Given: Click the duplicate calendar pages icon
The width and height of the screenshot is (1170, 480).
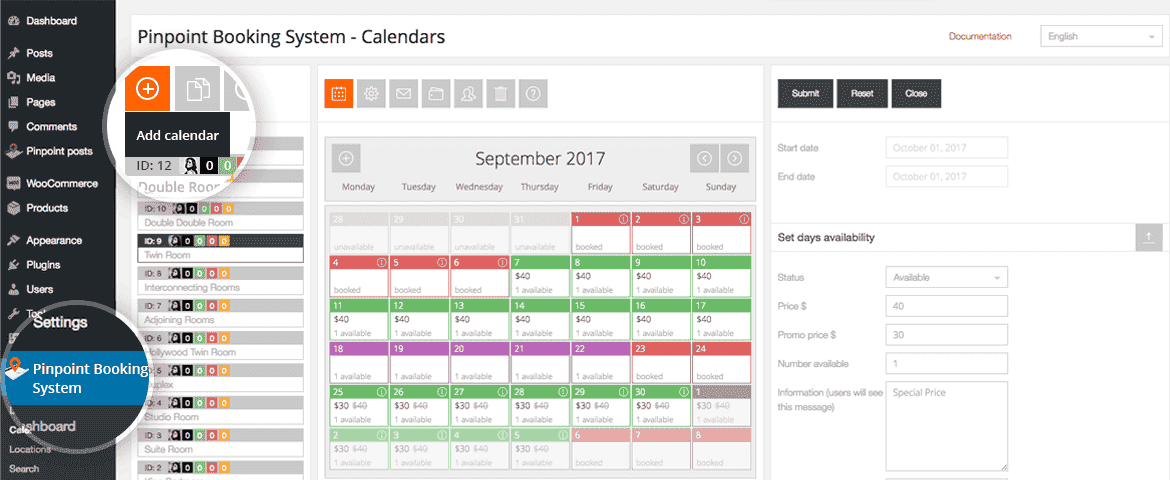Looking at the screenshot, I should [198, 89].
